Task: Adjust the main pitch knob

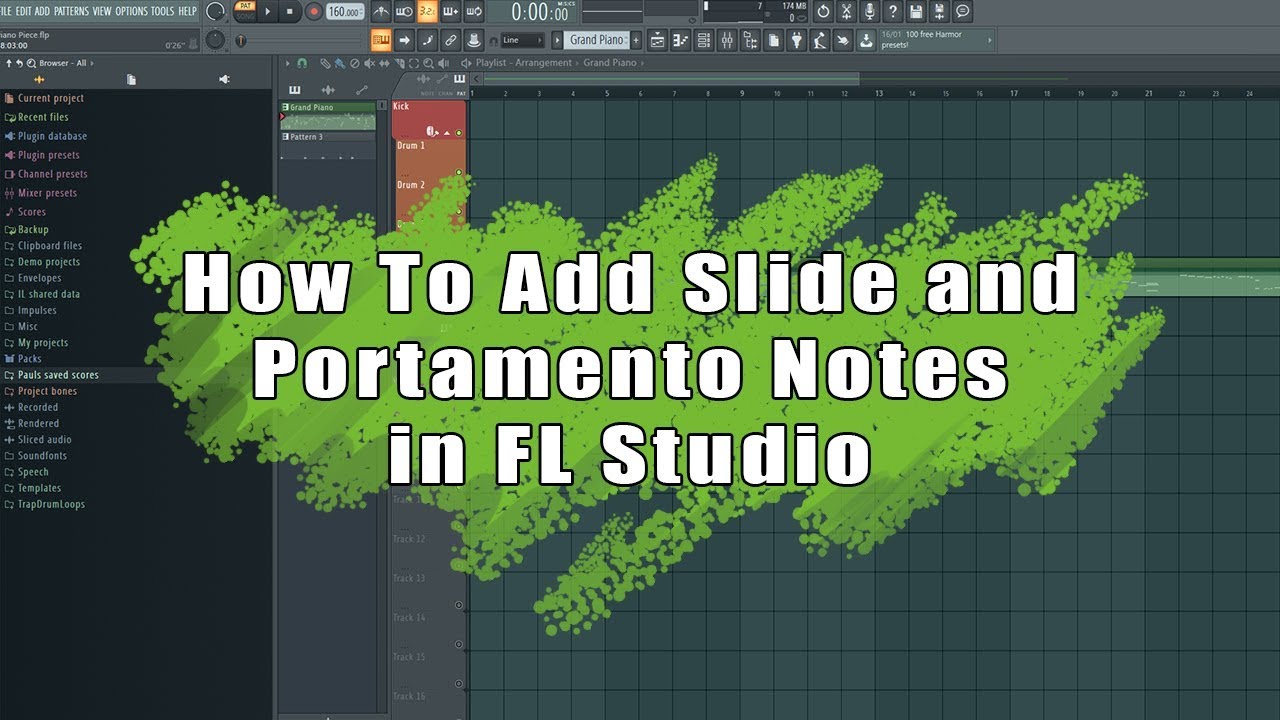Action: pyautogui.click(x=215, y=40)
